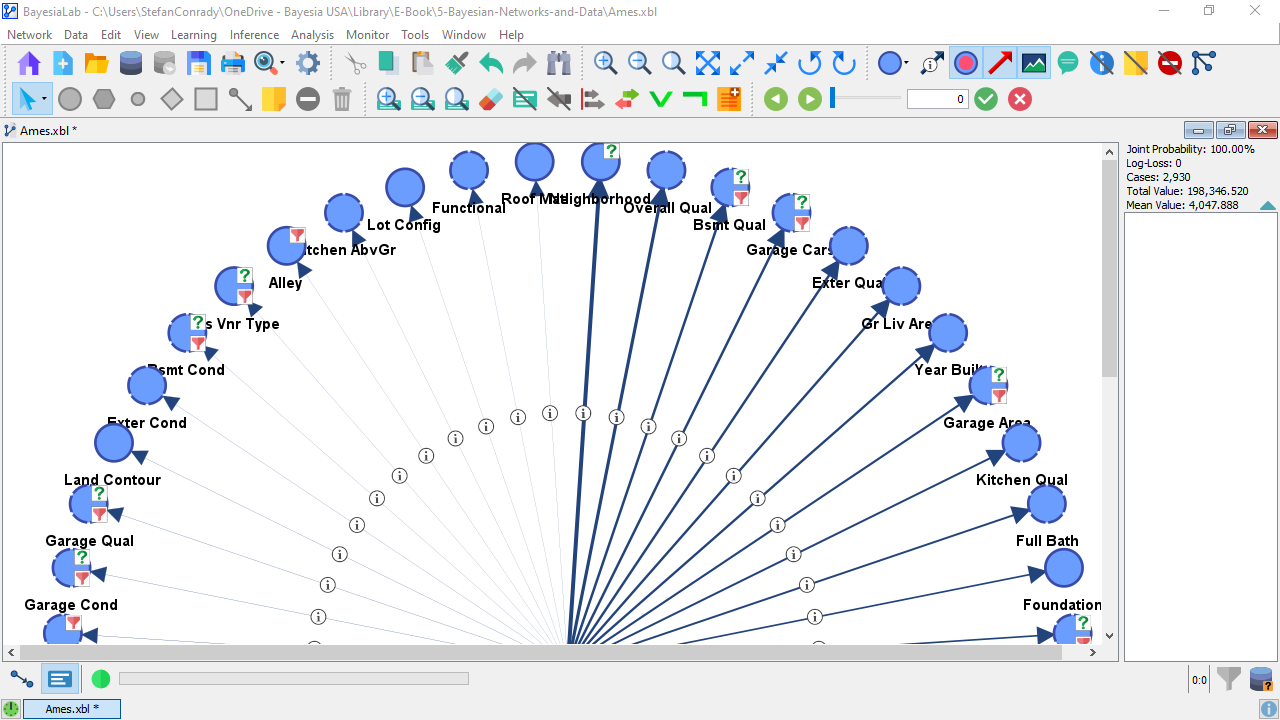Open the Network menu
Viewport: 1280px width, 720px height.
point(29,34)
